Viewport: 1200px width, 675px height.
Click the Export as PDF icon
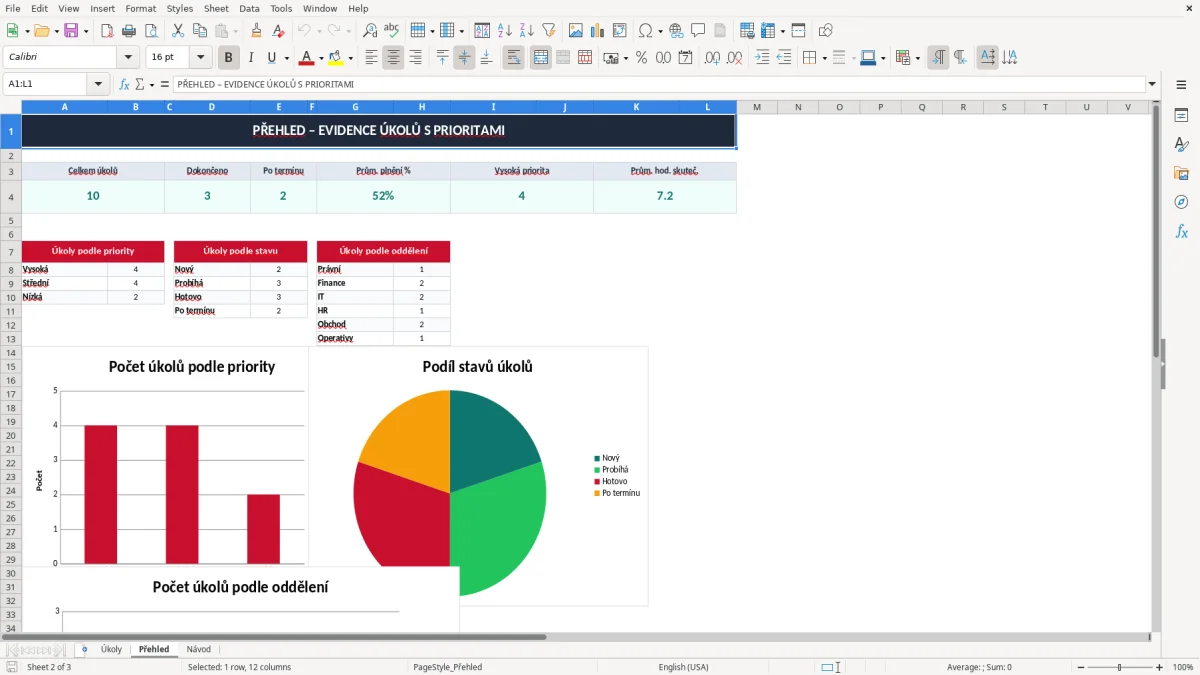click(x=108, y=31)
